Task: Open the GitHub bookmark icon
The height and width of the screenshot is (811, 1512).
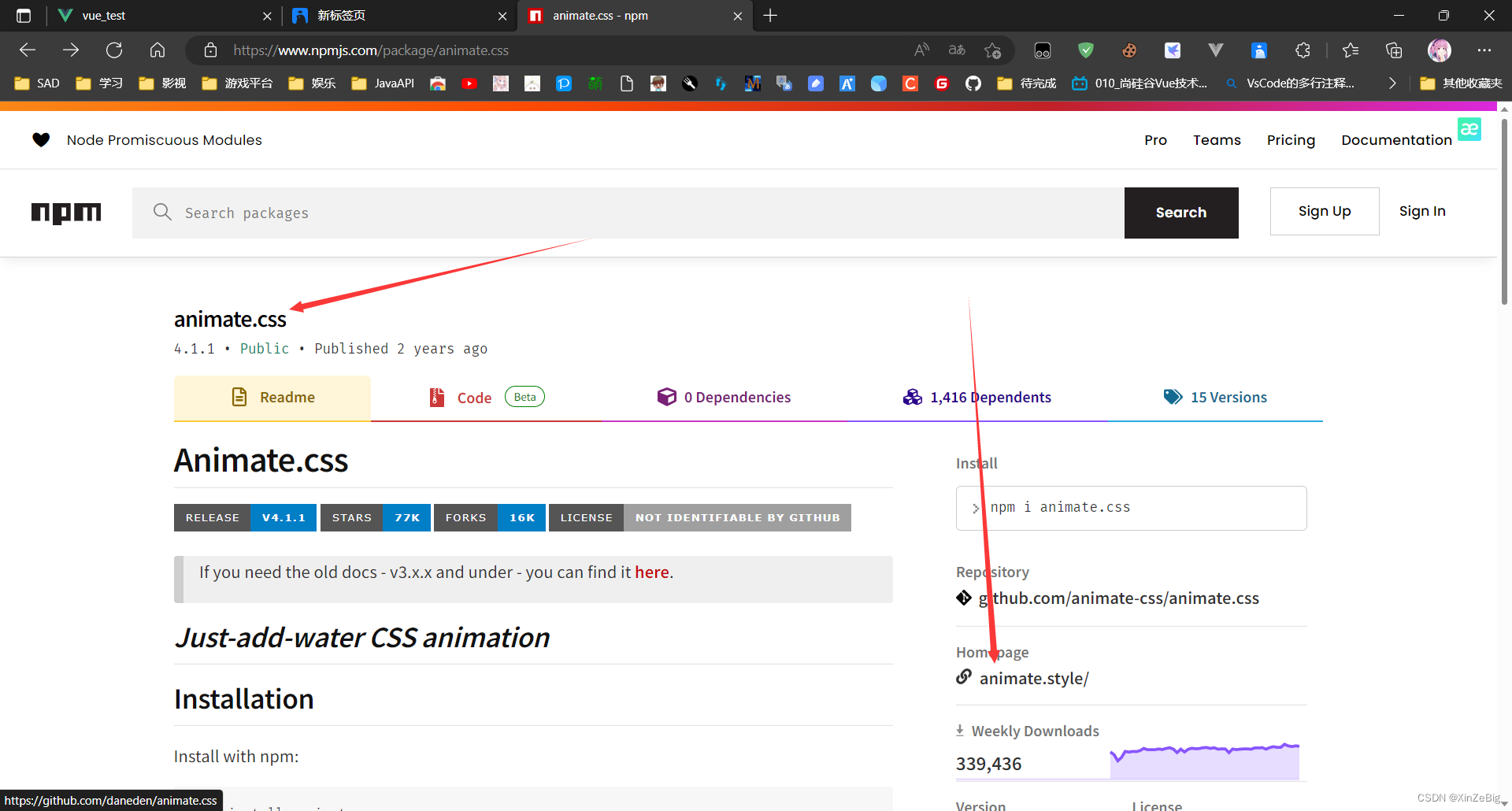Action: tap(973, 83)
